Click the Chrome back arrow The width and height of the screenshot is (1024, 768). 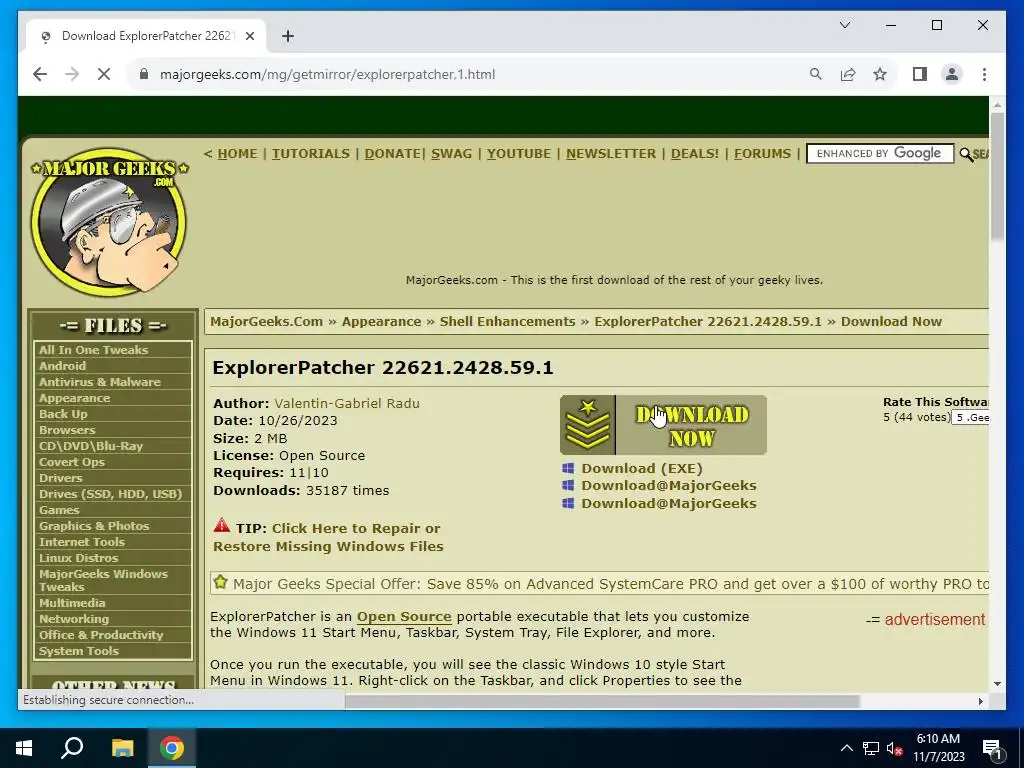pyautogui.click(x=40, y=74)
